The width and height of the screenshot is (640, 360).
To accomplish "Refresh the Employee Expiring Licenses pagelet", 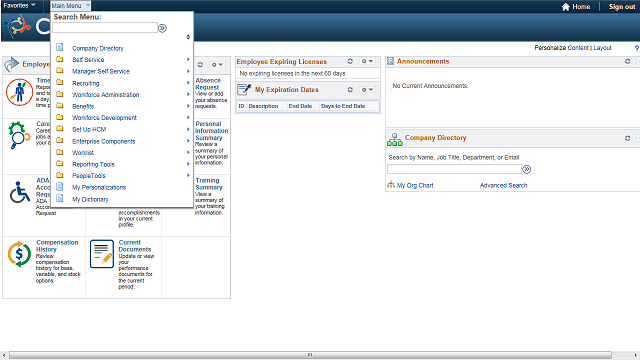I will click(350, 61).
